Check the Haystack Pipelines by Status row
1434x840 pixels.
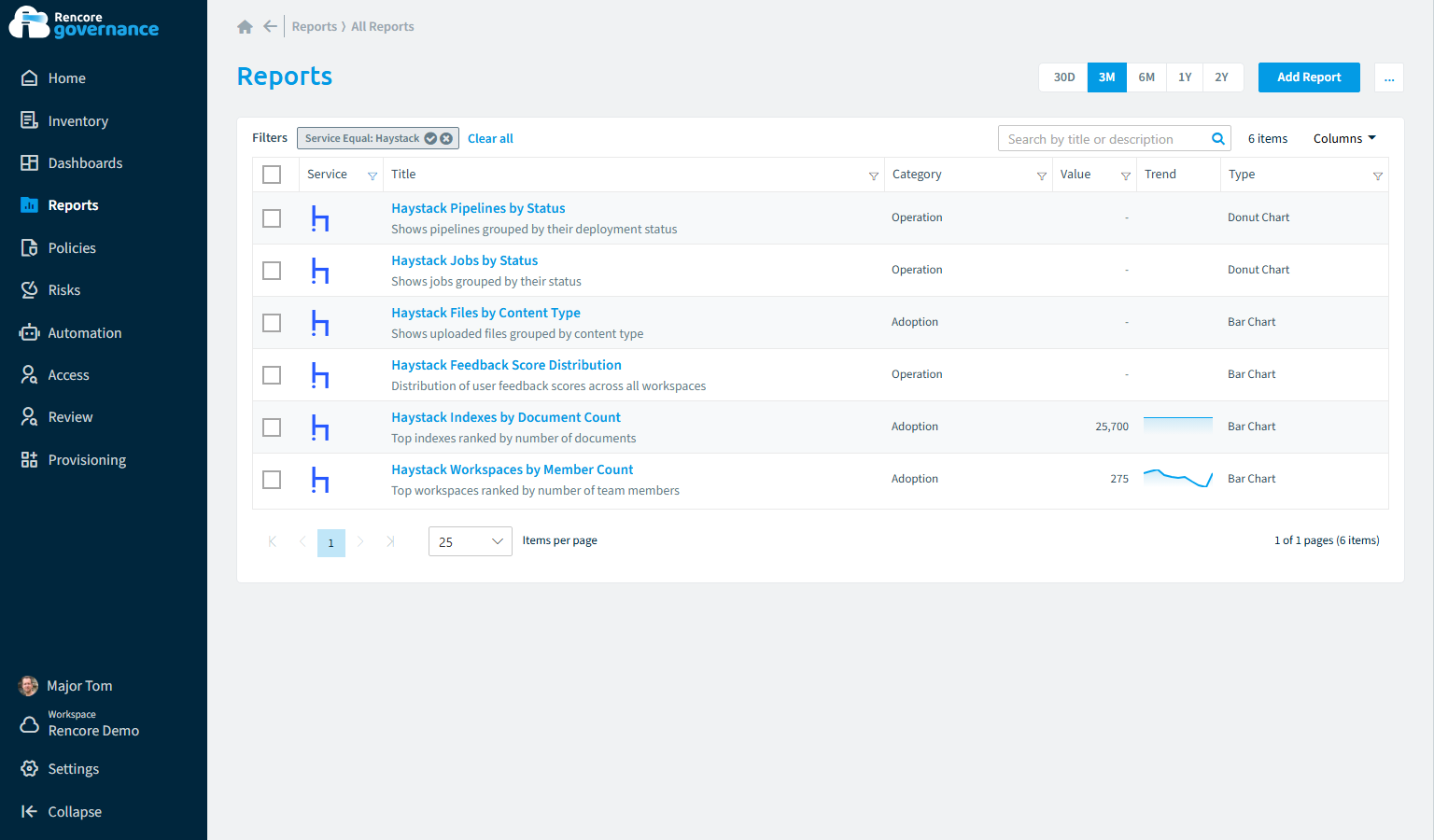(x=272, y=218)
